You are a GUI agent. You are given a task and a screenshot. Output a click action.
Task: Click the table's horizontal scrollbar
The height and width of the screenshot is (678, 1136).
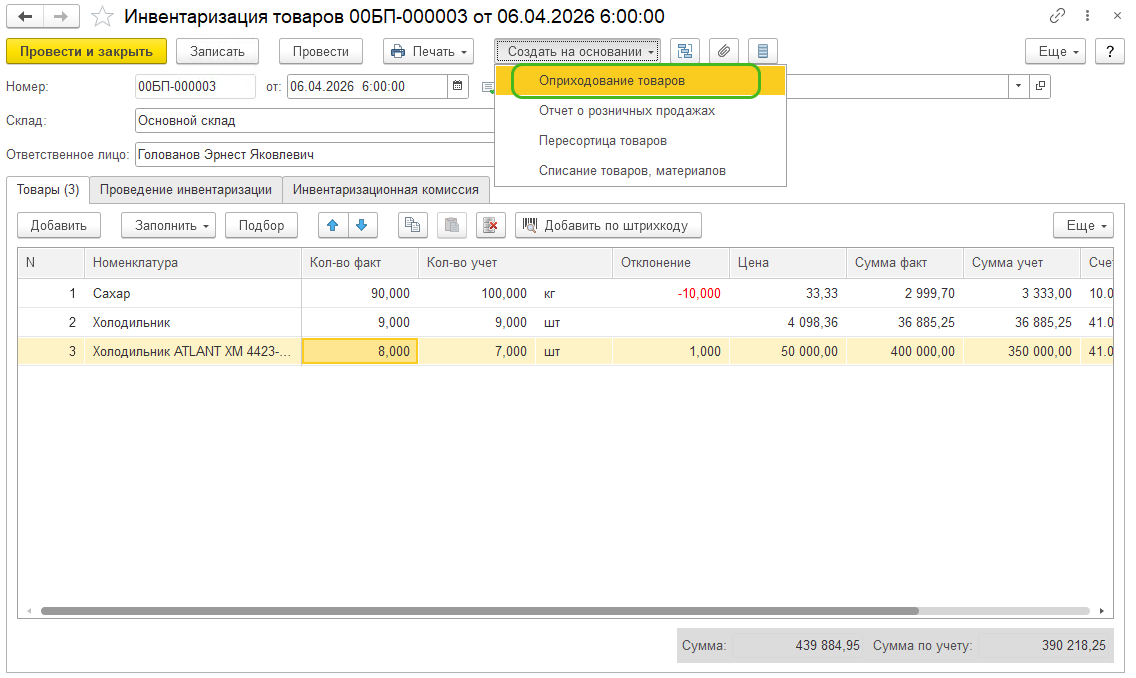[x=480, y=610]
